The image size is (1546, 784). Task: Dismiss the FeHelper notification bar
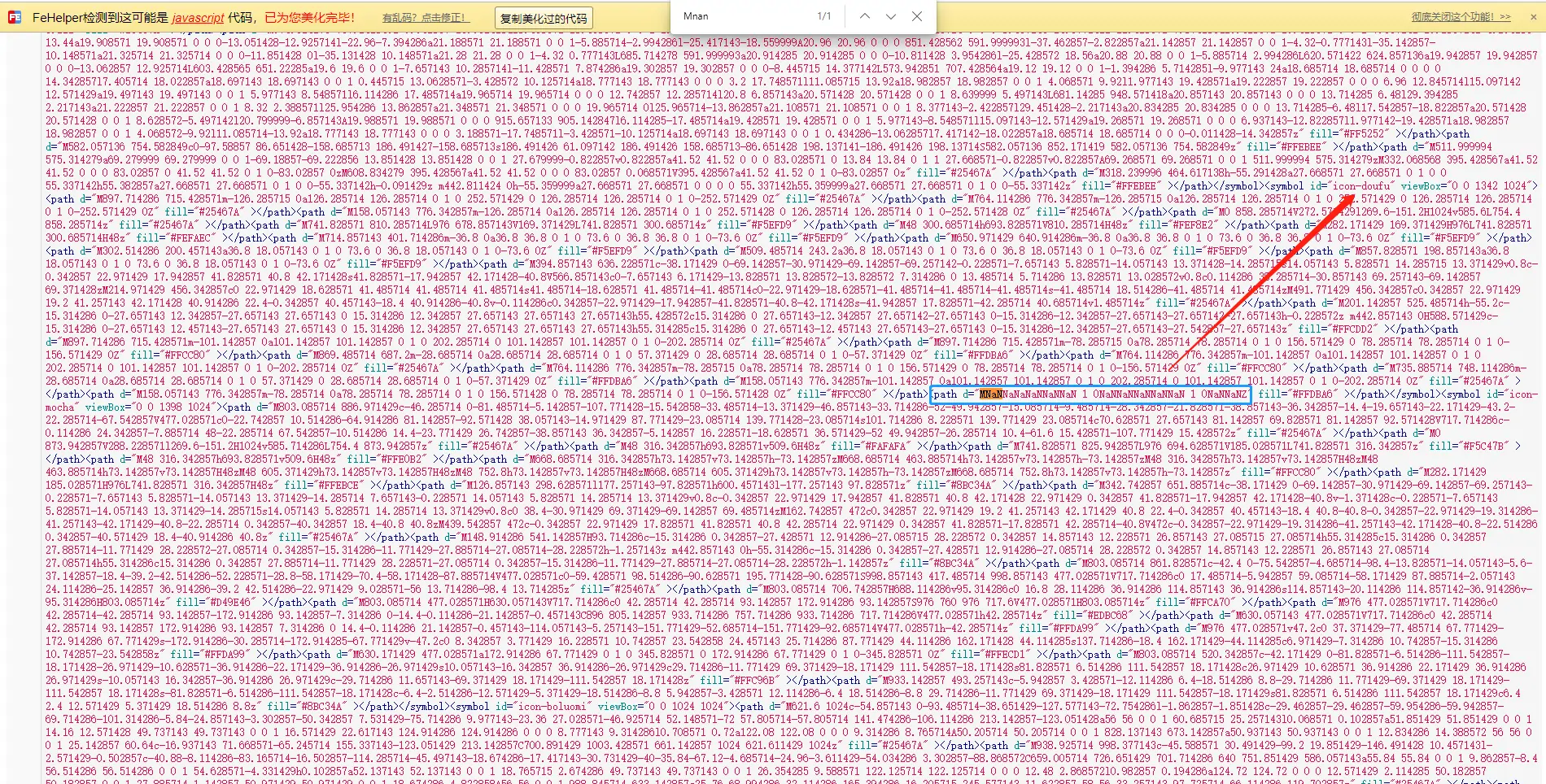(x=1533, y=16)
